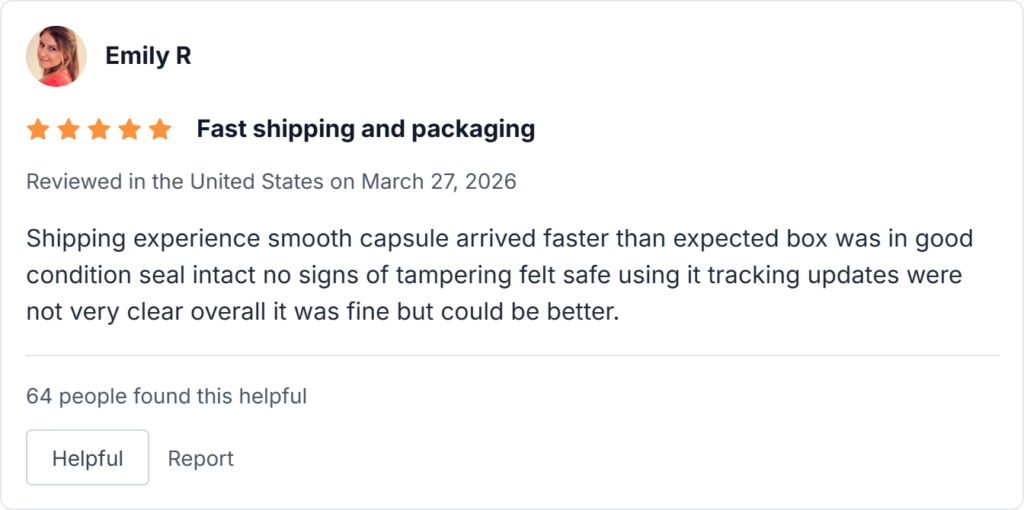Viewport: 1024px width, 510px height.
Task: Open Emily R's profile avatar photo
Action: click(56, 56)
